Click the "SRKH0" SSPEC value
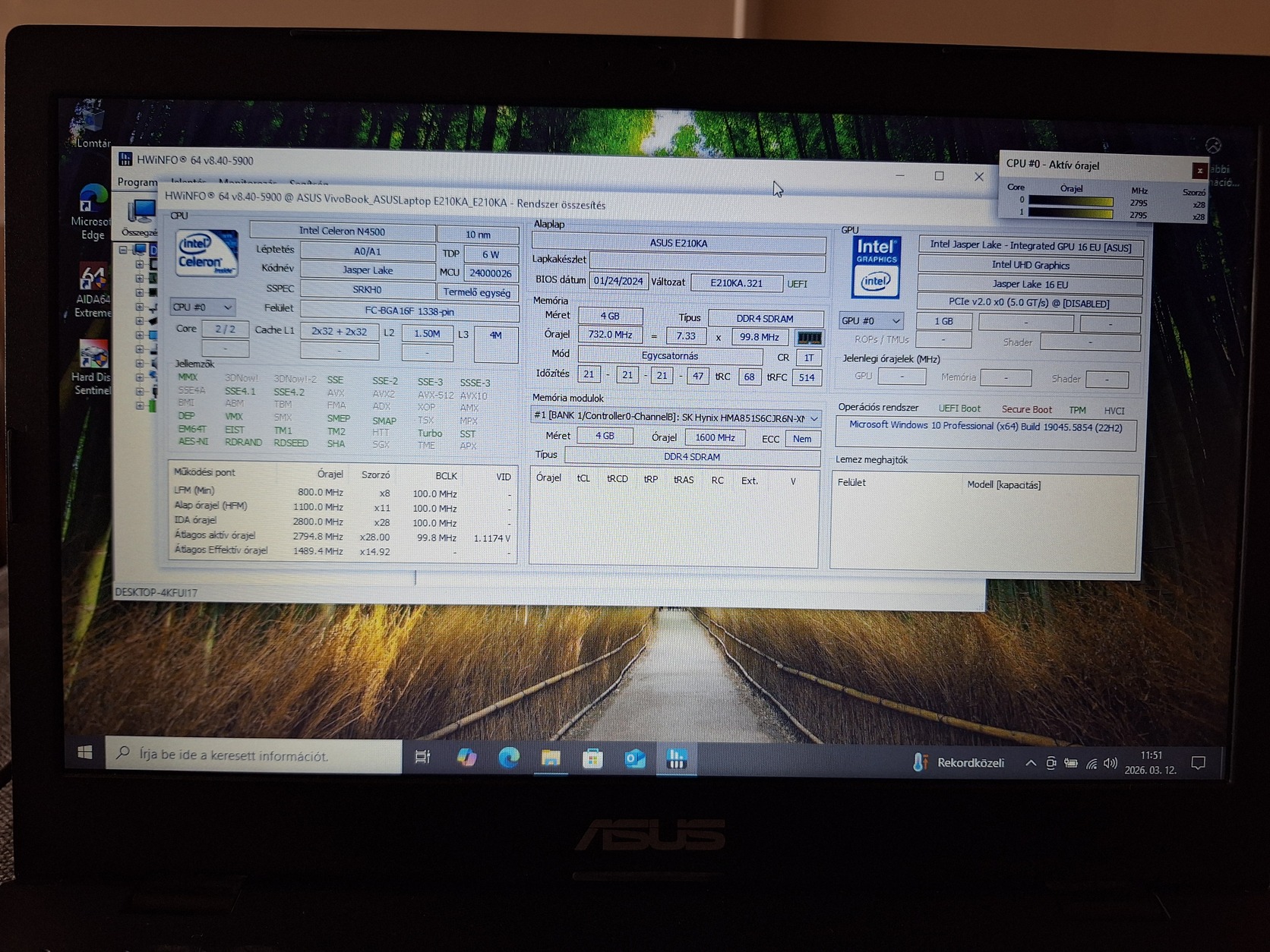 coord(368,289)
